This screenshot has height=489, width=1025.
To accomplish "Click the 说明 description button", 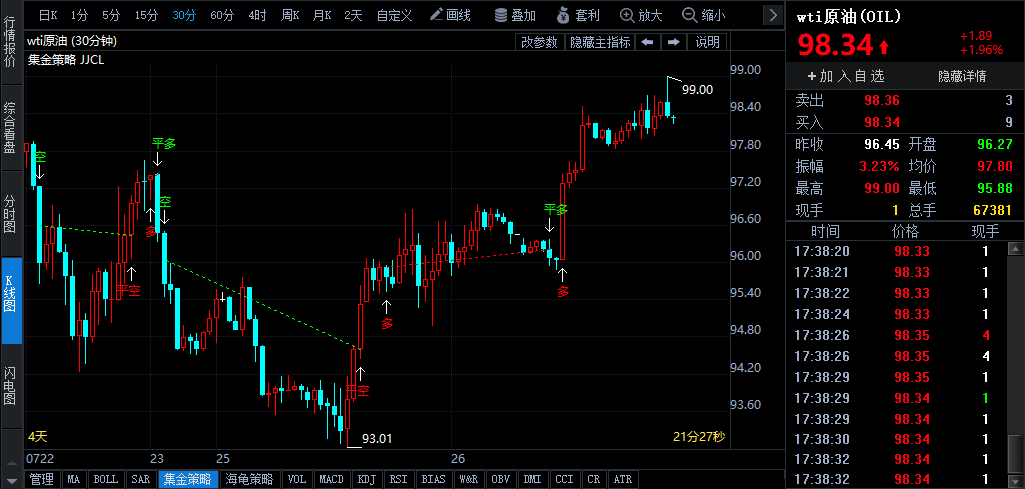I will click(707, 42).
